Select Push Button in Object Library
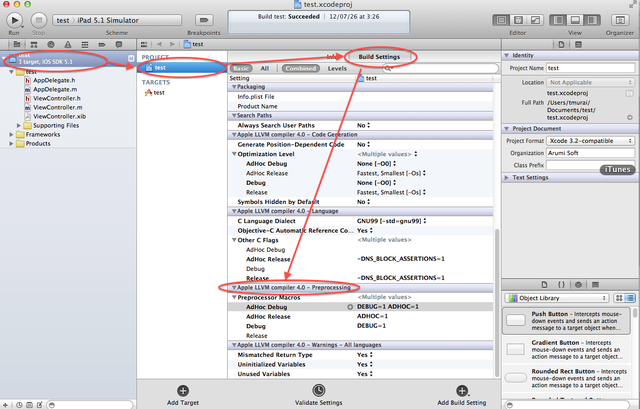Screen dimensions: 640x409 point(569,321)
